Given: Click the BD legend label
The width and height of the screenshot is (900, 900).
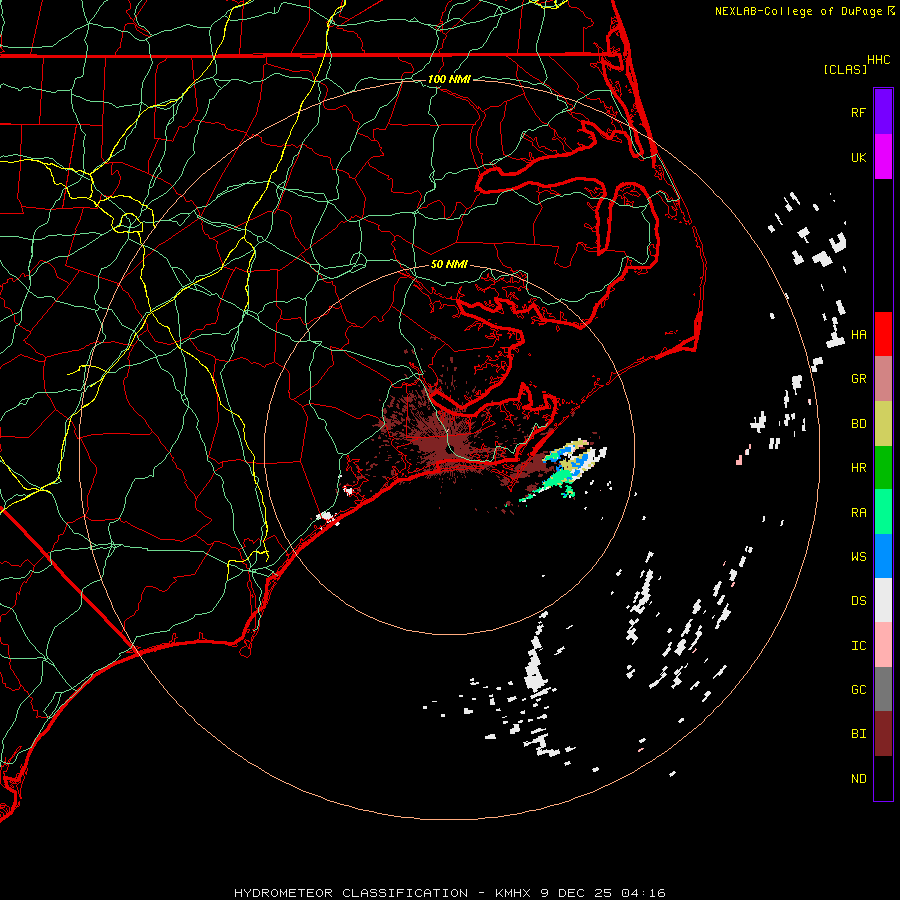Looking at the screenshot, I should (858, 424).
